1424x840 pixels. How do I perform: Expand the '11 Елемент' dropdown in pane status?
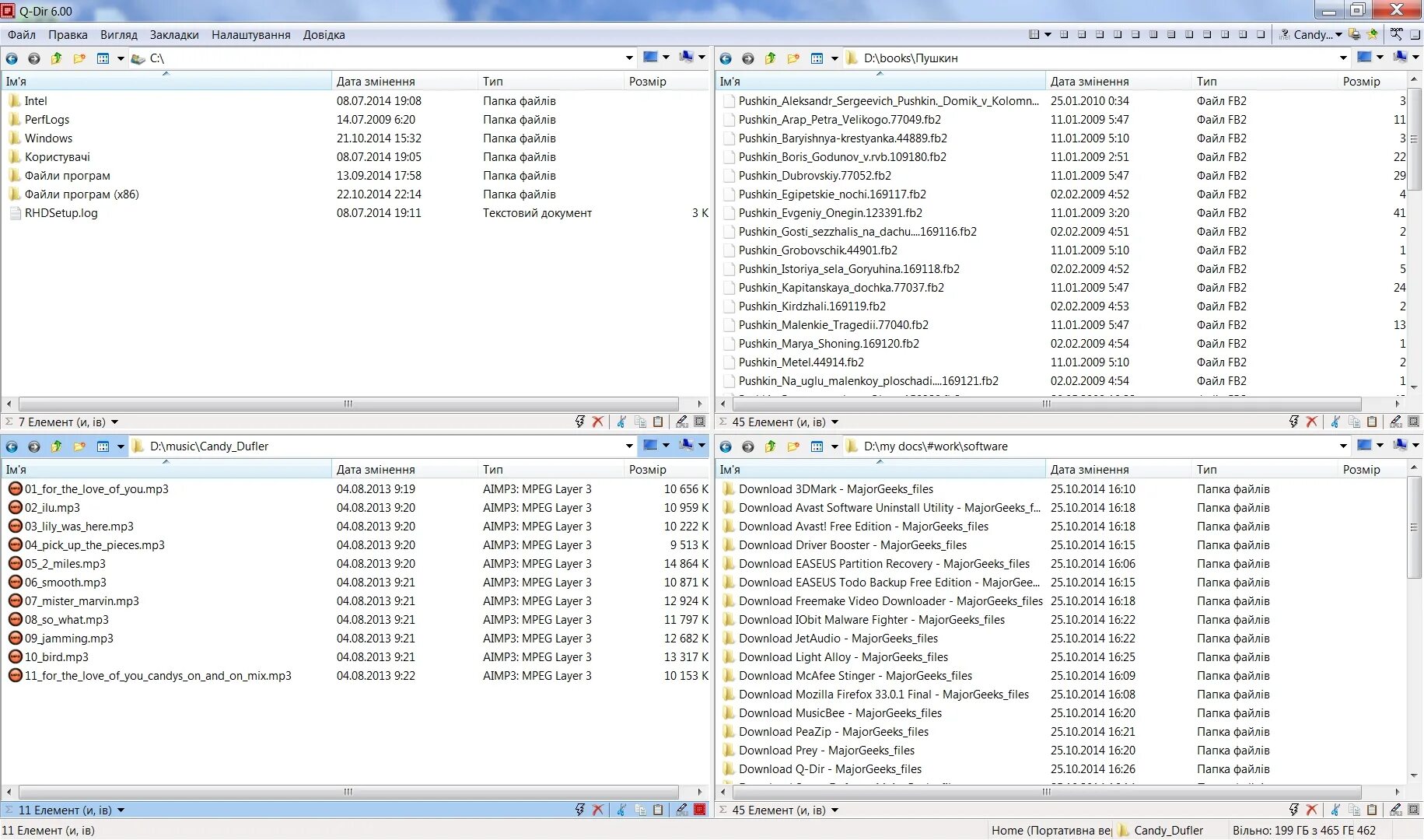tap(121, 810)
